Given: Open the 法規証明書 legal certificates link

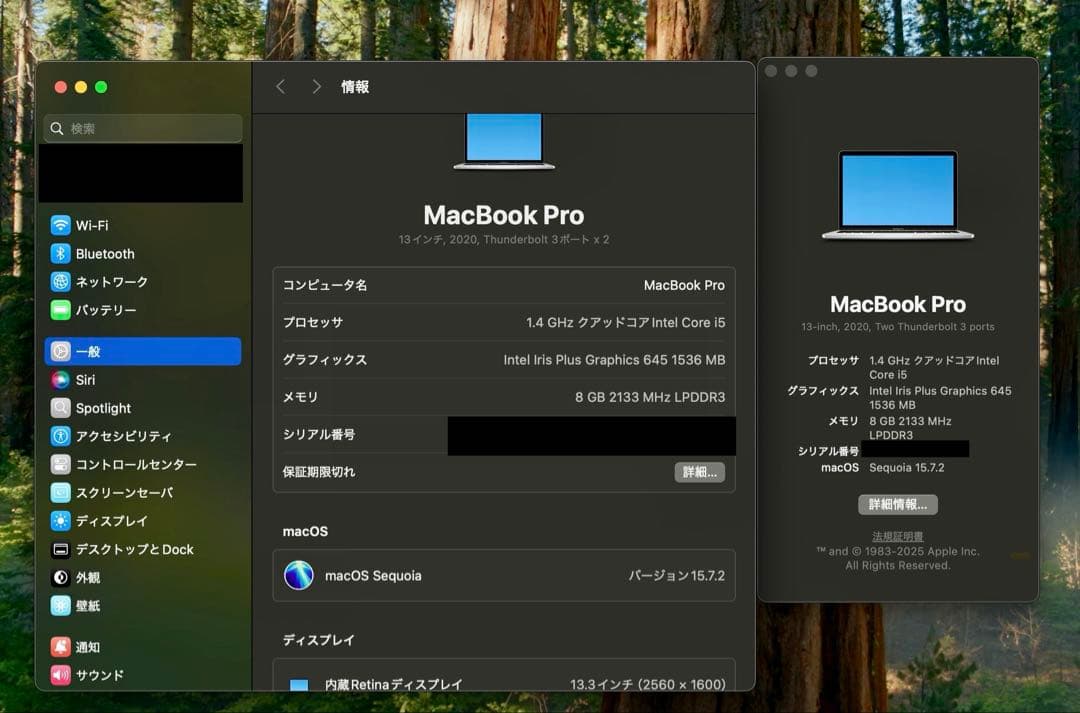Looking at the screenshot, I should coord(897,536).
